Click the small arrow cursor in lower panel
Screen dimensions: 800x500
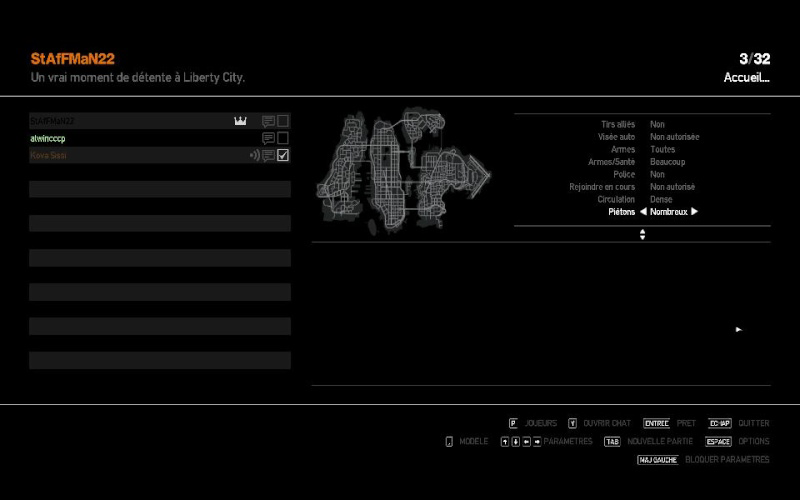click(738, 330)
